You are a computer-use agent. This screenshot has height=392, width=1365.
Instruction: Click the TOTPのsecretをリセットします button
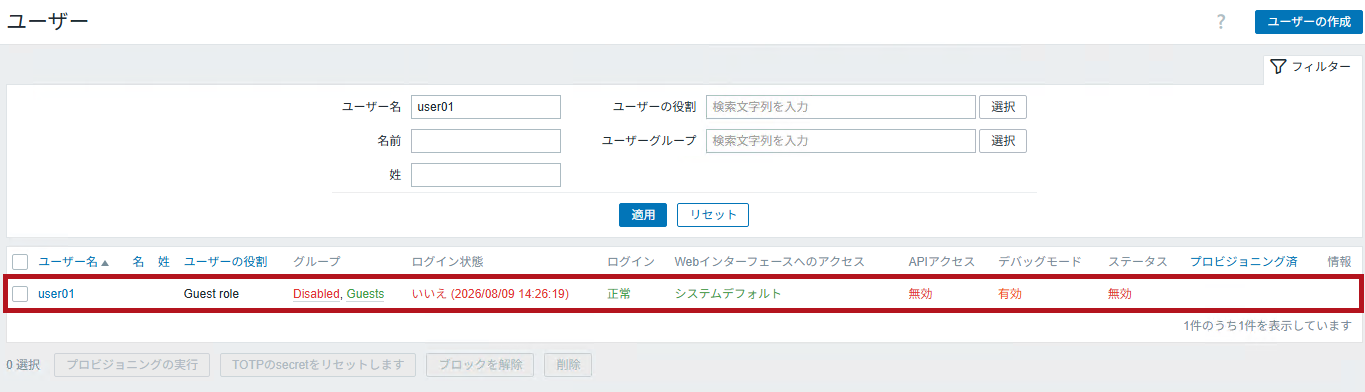point(318,365)
